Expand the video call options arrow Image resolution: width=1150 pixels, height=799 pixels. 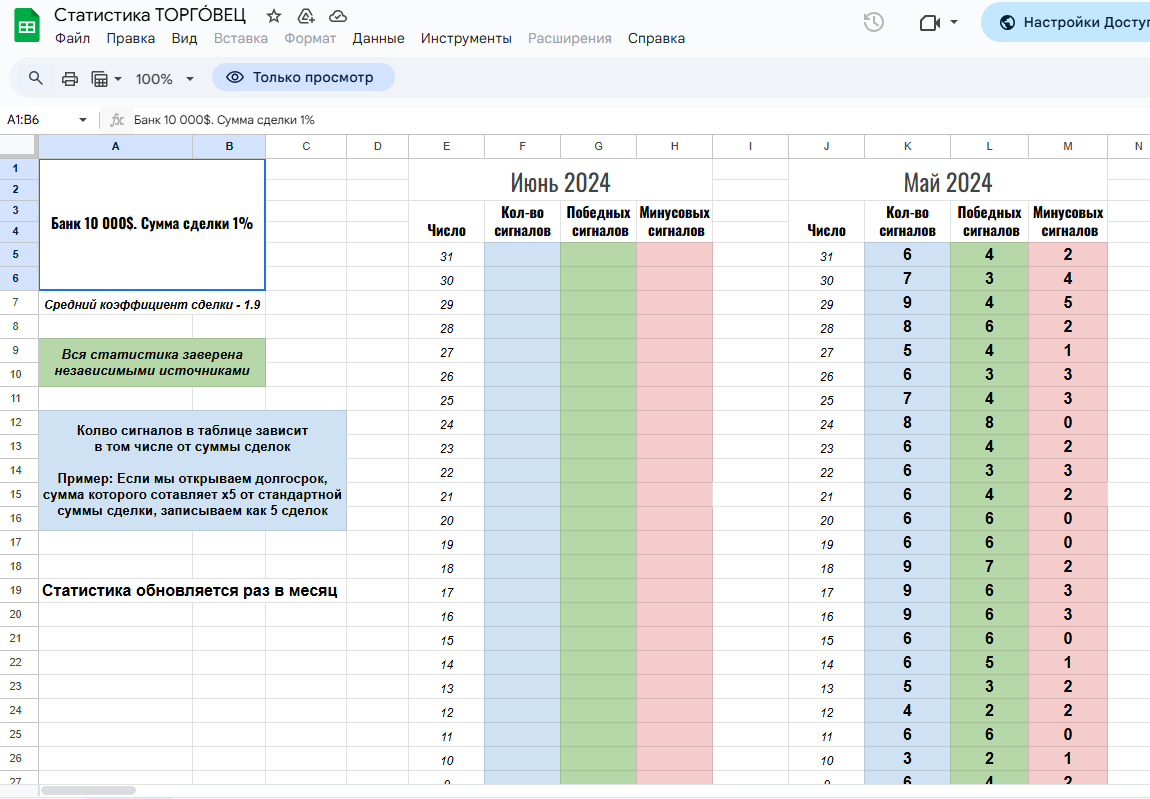tap(954, 22)
